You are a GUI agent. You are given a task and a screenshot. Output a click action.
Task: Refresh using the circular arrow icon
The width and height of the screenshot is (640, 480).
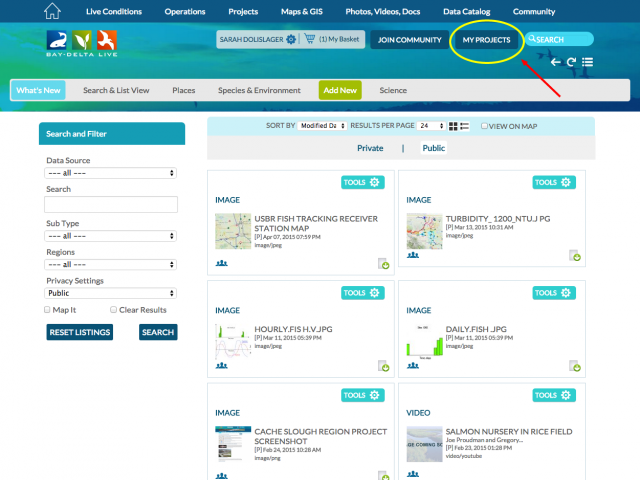[x=571, y=62]
